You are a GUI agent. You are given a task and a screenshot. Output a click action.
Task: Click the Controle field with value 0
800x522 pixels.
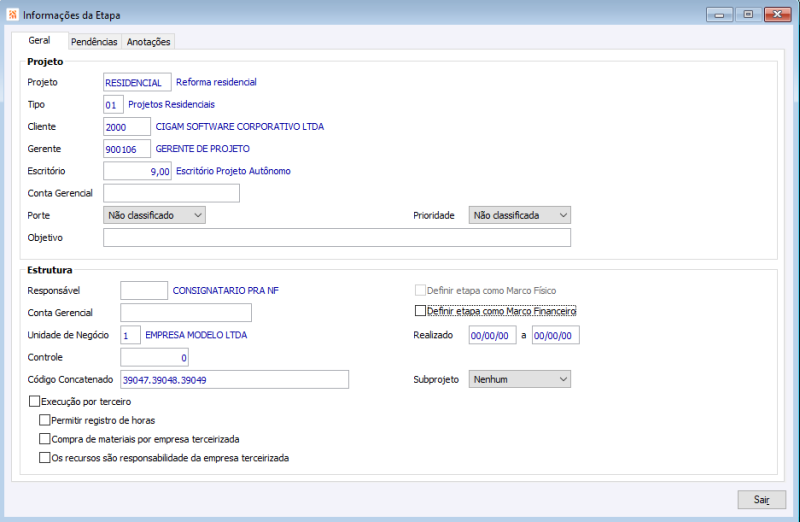point(155,357)
